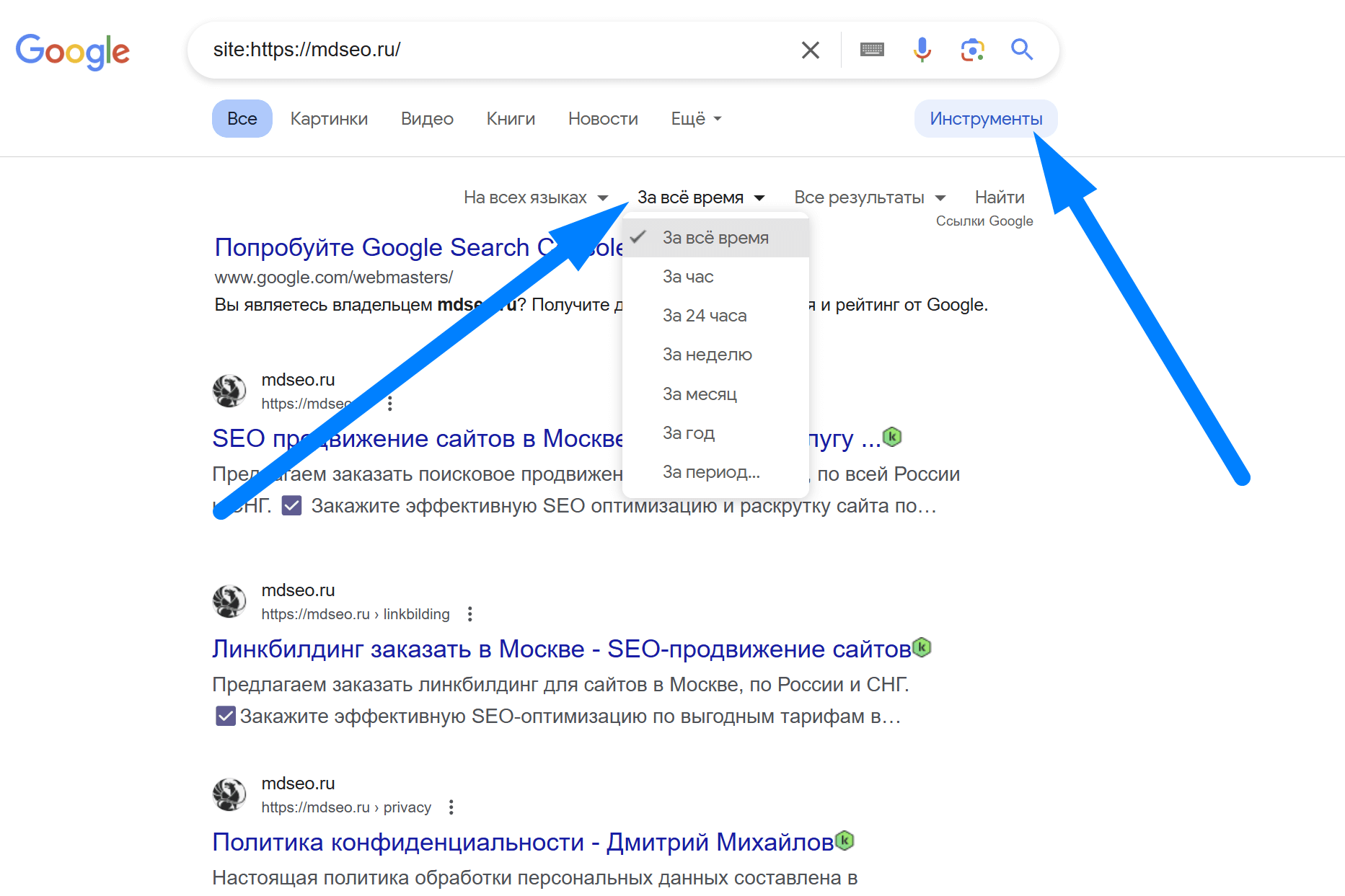1345x896 pixels.
Task: Open Попробуйте Google Search Console link
Action: click(x=419, y=247)
